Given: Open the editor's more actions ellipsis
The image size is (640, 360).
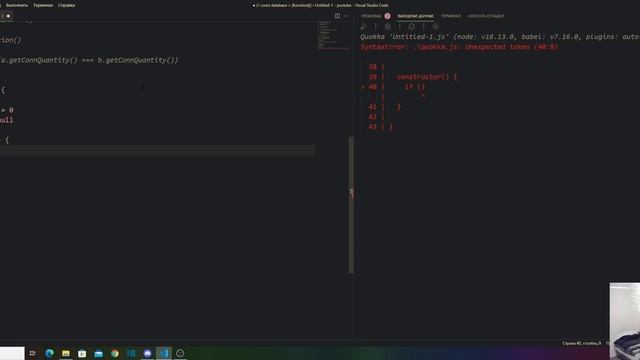Looking at the screenshot, I should (x=346, y=16).
